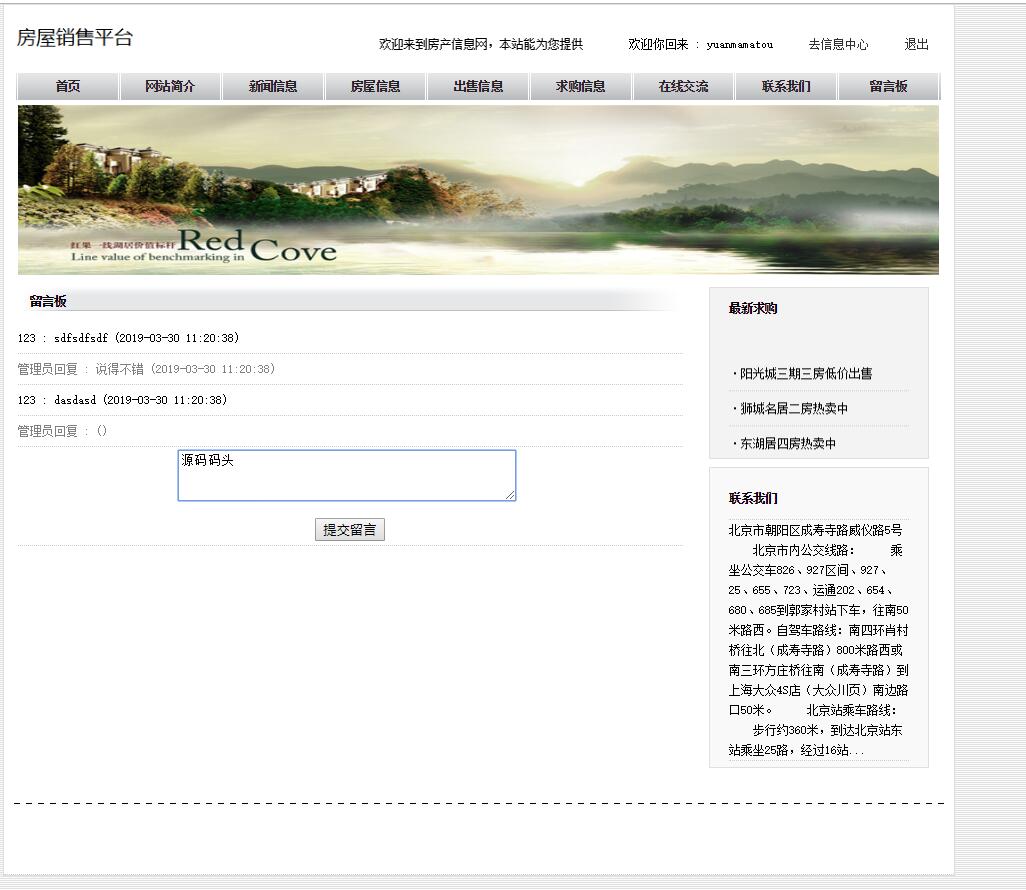Image resolution: width=1026 pixels, height=890 pixels.
Task: Click the 去信息中心 link
Action: click(x=840, y=44)
